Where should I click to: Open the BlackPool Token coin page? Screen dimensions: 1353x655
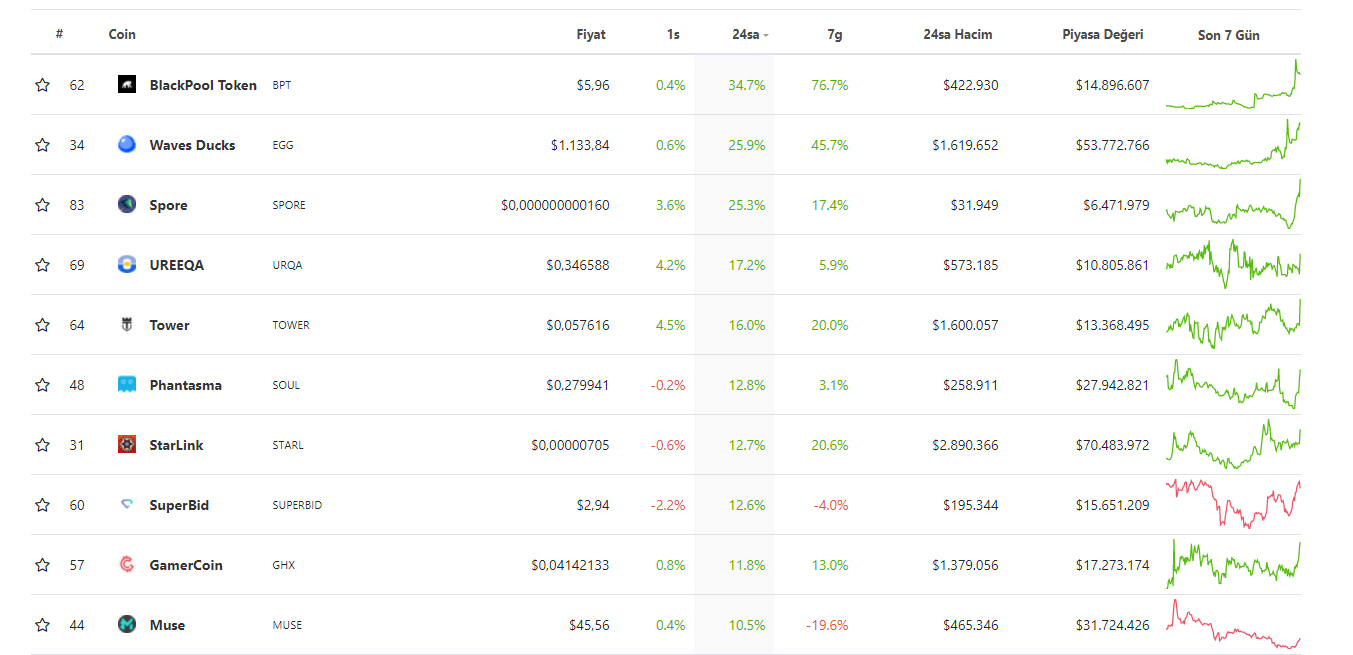click(x=203, y=85)
